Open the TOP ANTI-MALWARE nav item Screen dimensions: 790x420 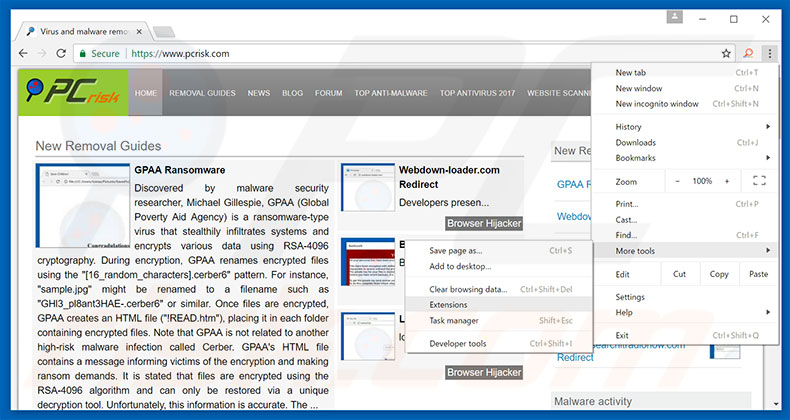(390, 93)
